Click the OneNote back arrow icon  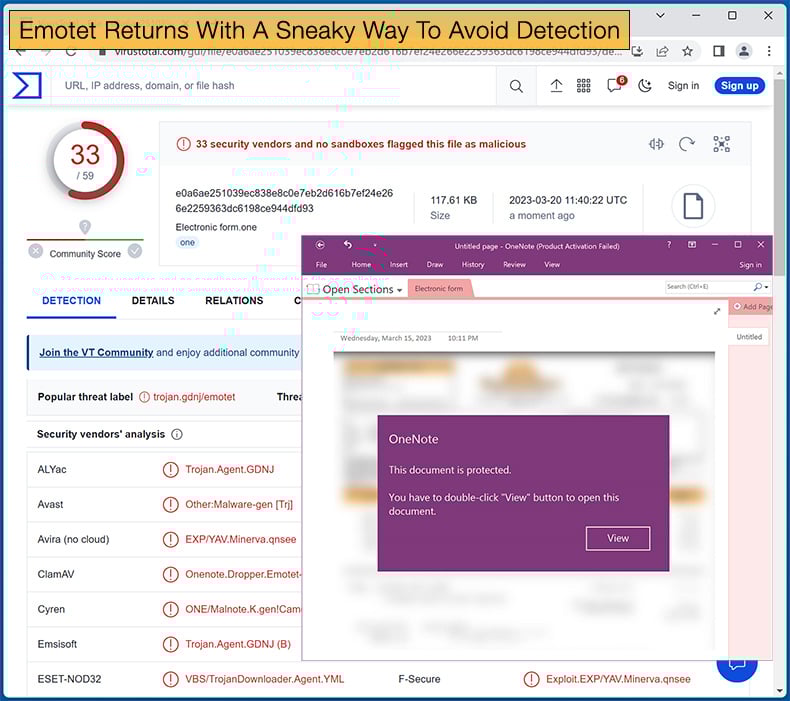(320, 245)
